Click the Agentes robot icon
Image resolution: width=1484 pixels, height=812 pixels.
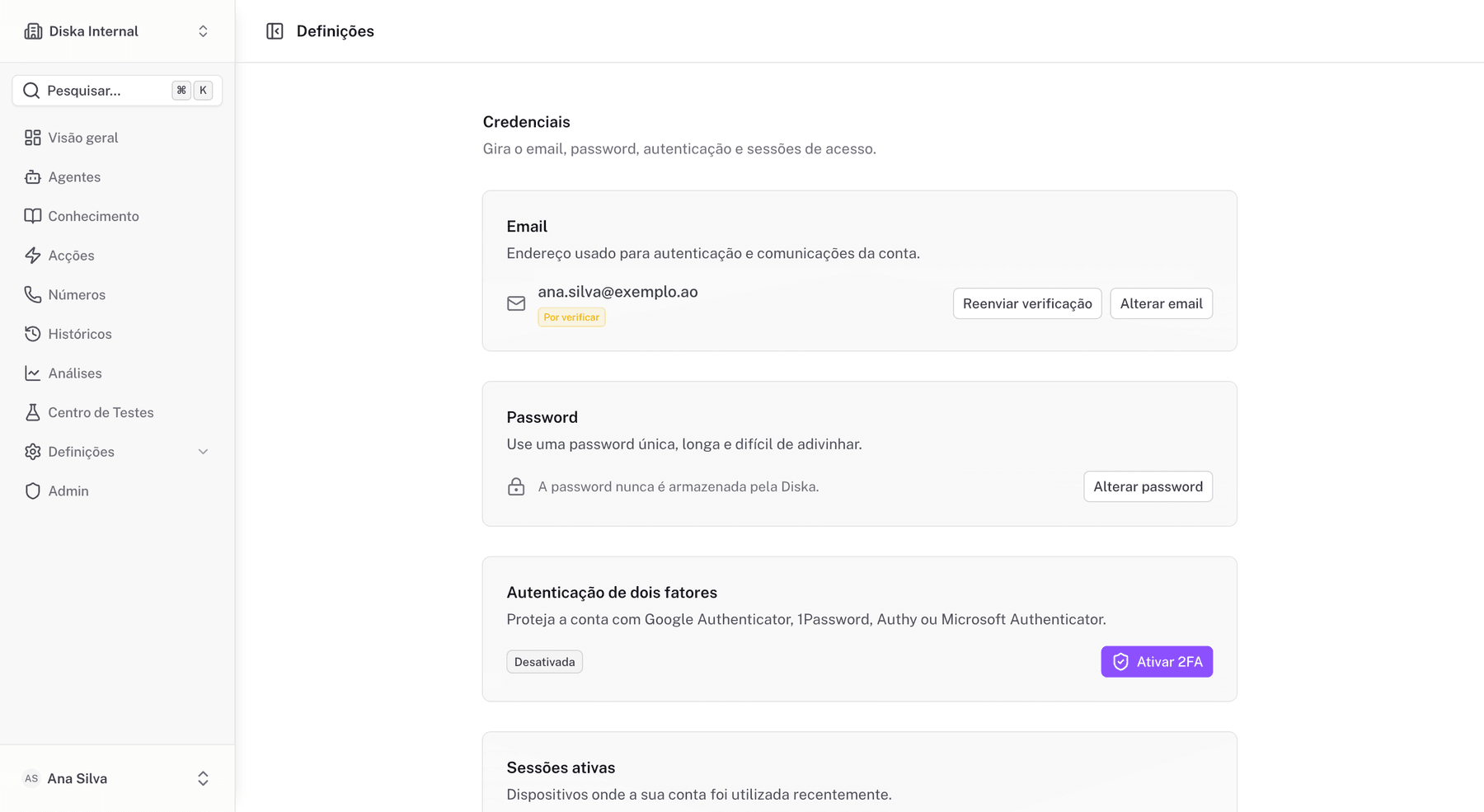(33, 177)
